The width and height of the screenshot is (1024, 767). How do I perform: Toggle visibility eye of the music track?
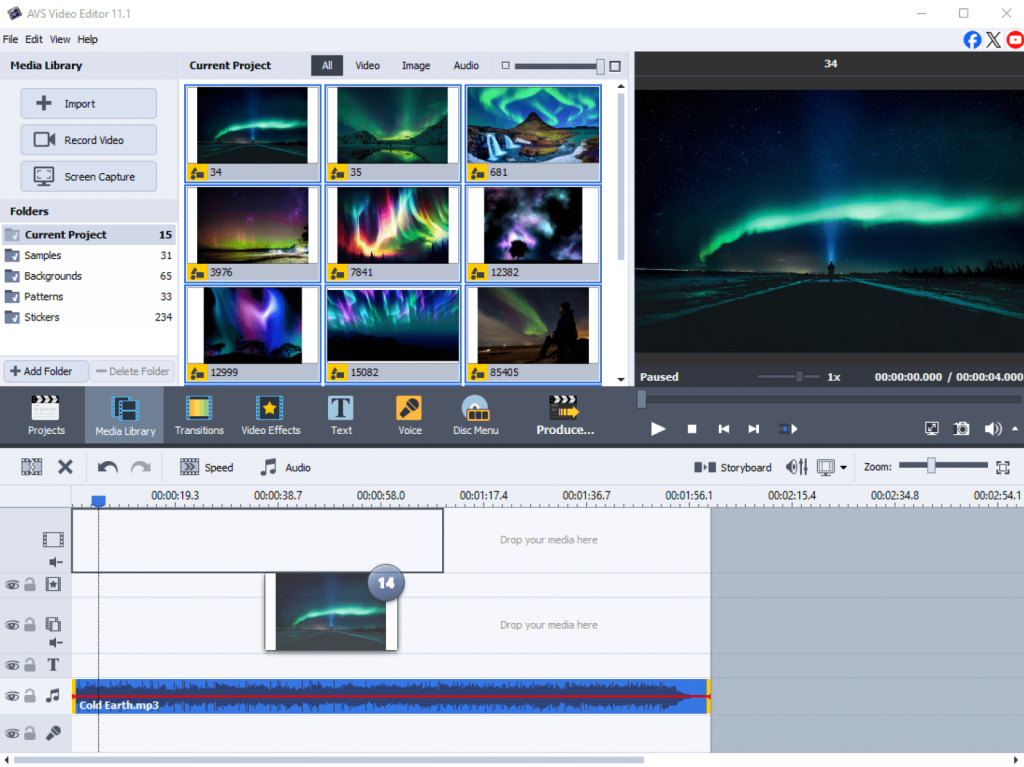(x=12, y=696)
